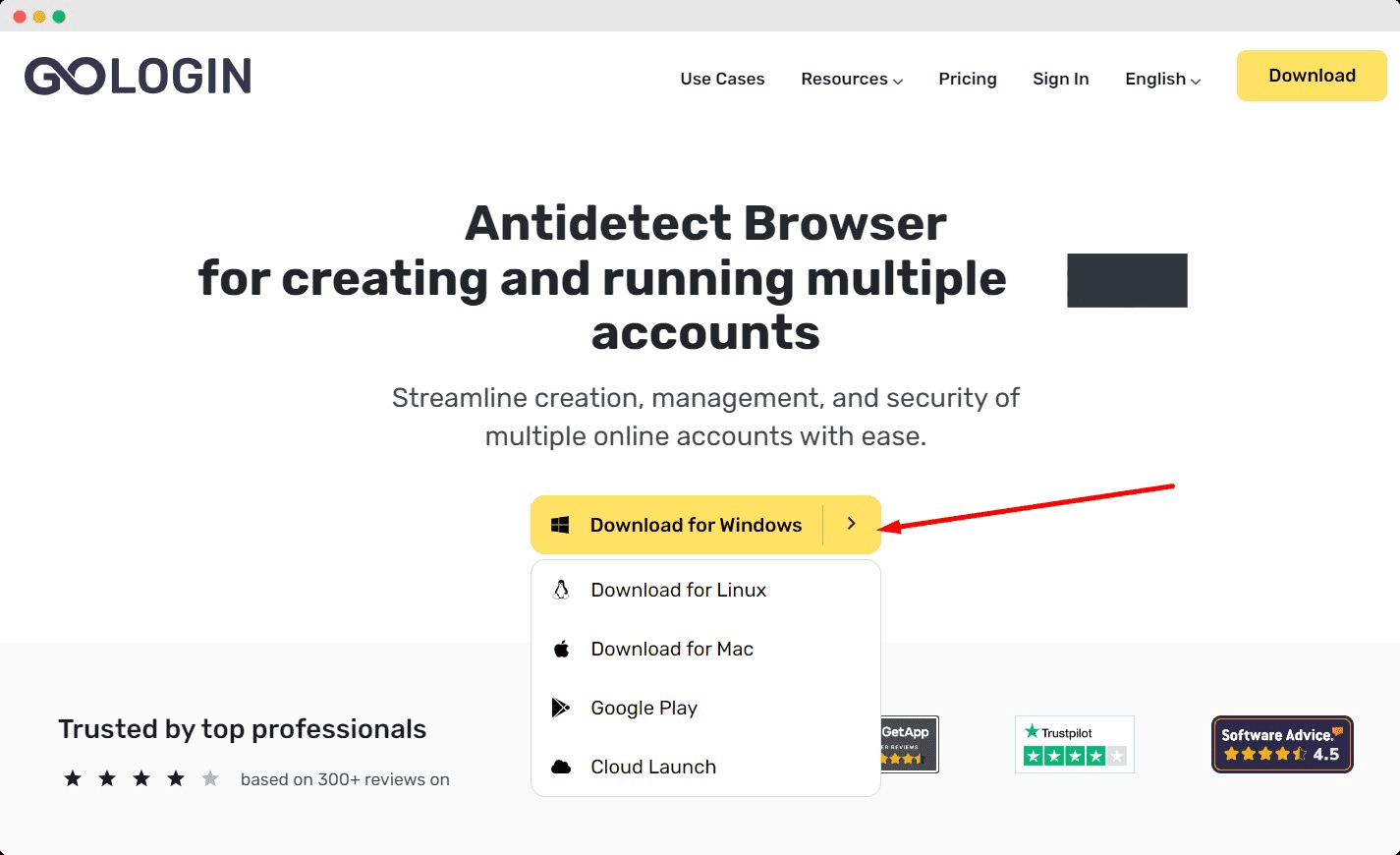Click the yellow Download button in header
This screenshot has width=1400, height=855.
(x=1312, y=76)
